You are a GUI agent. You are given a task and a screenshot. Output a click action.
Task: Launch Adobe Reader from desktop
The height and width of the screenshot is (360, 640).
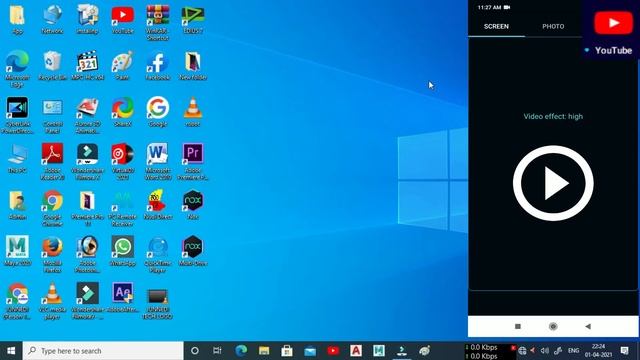(x=52, y=162)
